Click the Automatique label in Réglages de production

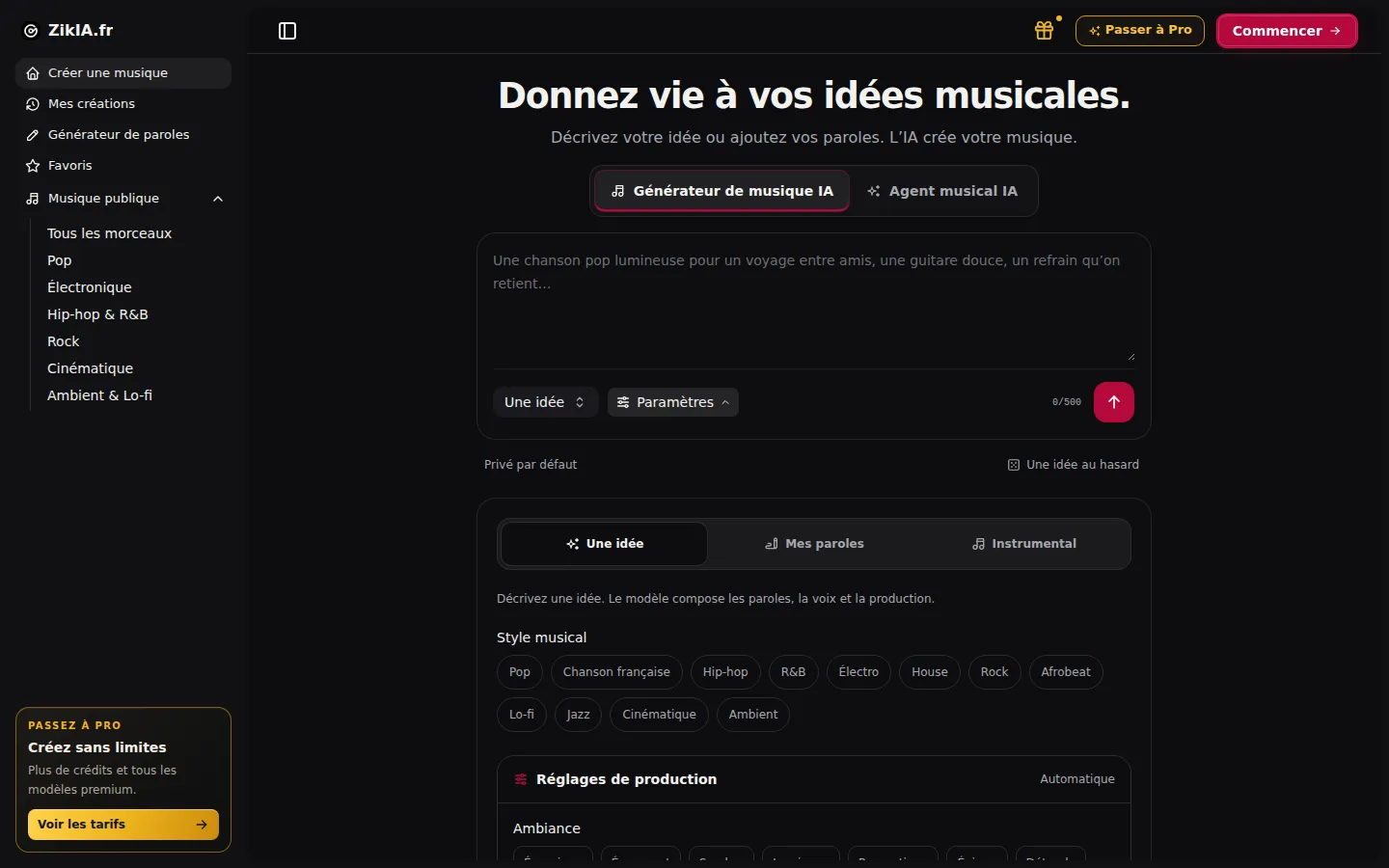(x=1077, y=779)
